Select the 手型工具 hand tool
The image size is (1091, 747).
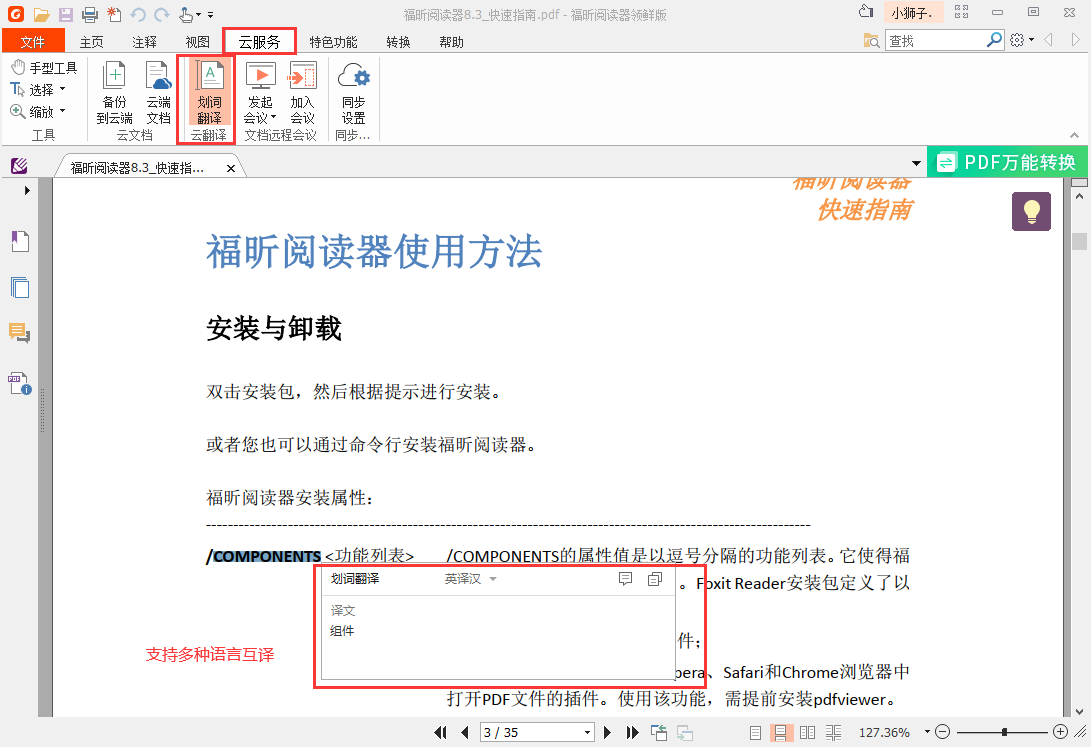[x=44, y=67]
